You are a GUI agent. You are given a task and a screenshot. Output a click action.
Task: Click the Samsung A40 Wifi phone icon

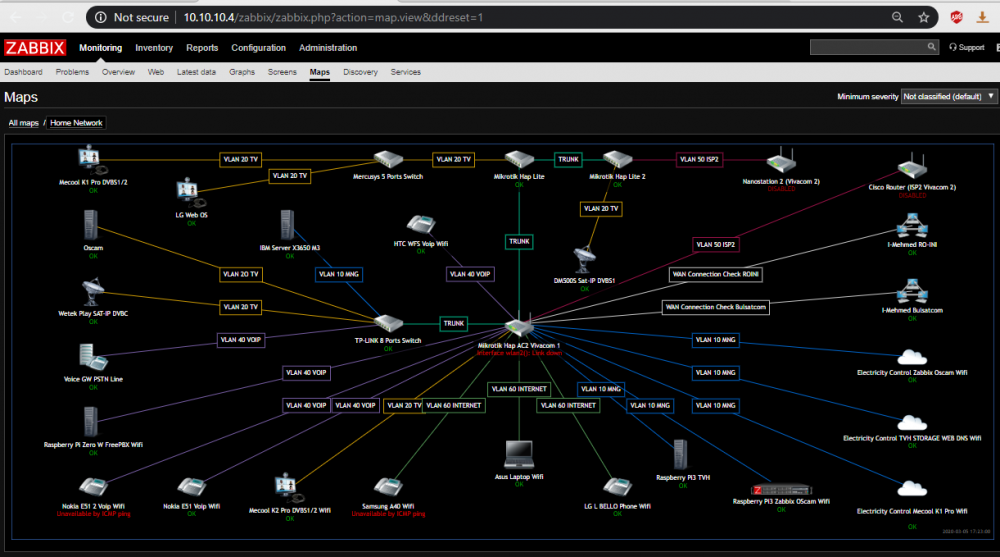388,488
